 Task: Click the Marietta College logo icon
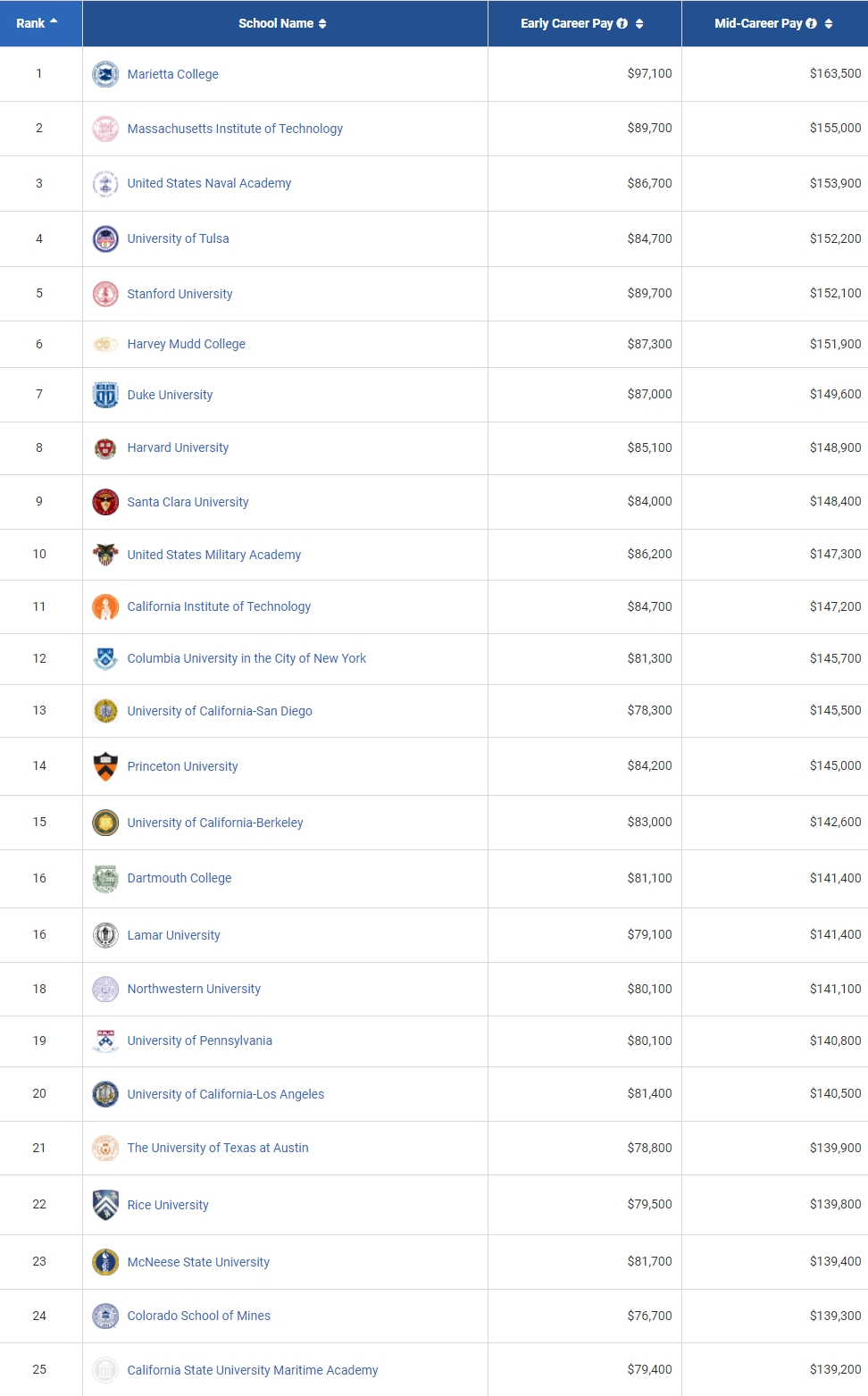(105, 74)
